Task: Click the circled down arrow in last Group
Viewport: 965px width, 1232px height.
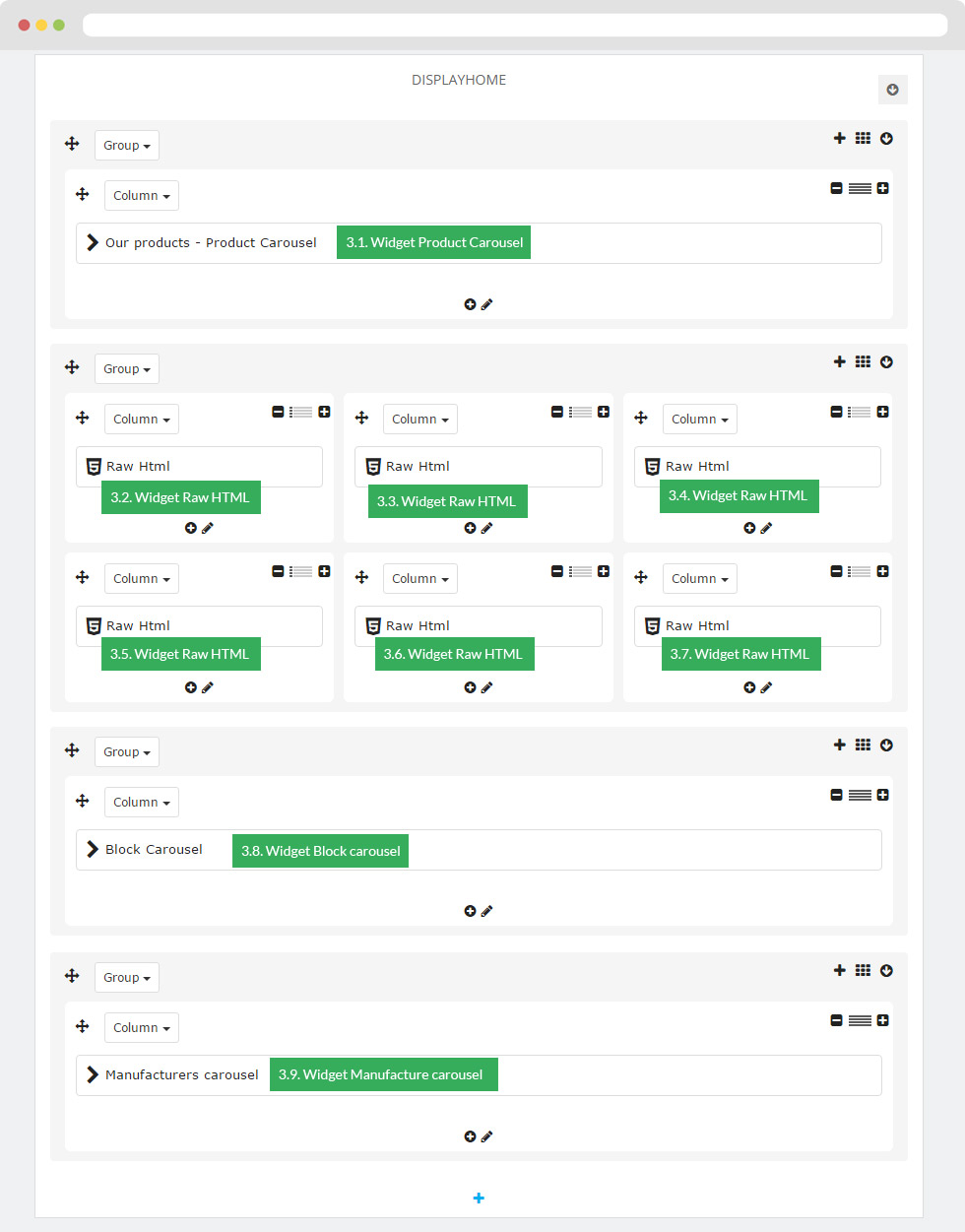Action: click(886, 971)
